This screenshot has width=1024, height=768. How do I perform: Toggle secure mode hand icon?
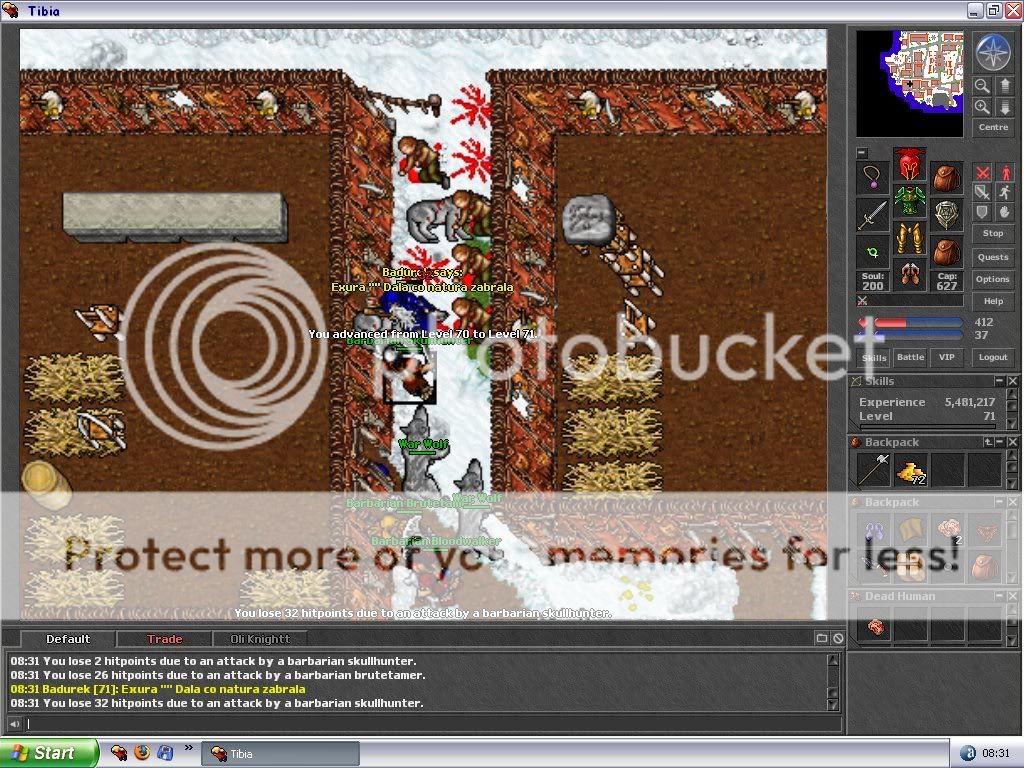[1004, 212]
